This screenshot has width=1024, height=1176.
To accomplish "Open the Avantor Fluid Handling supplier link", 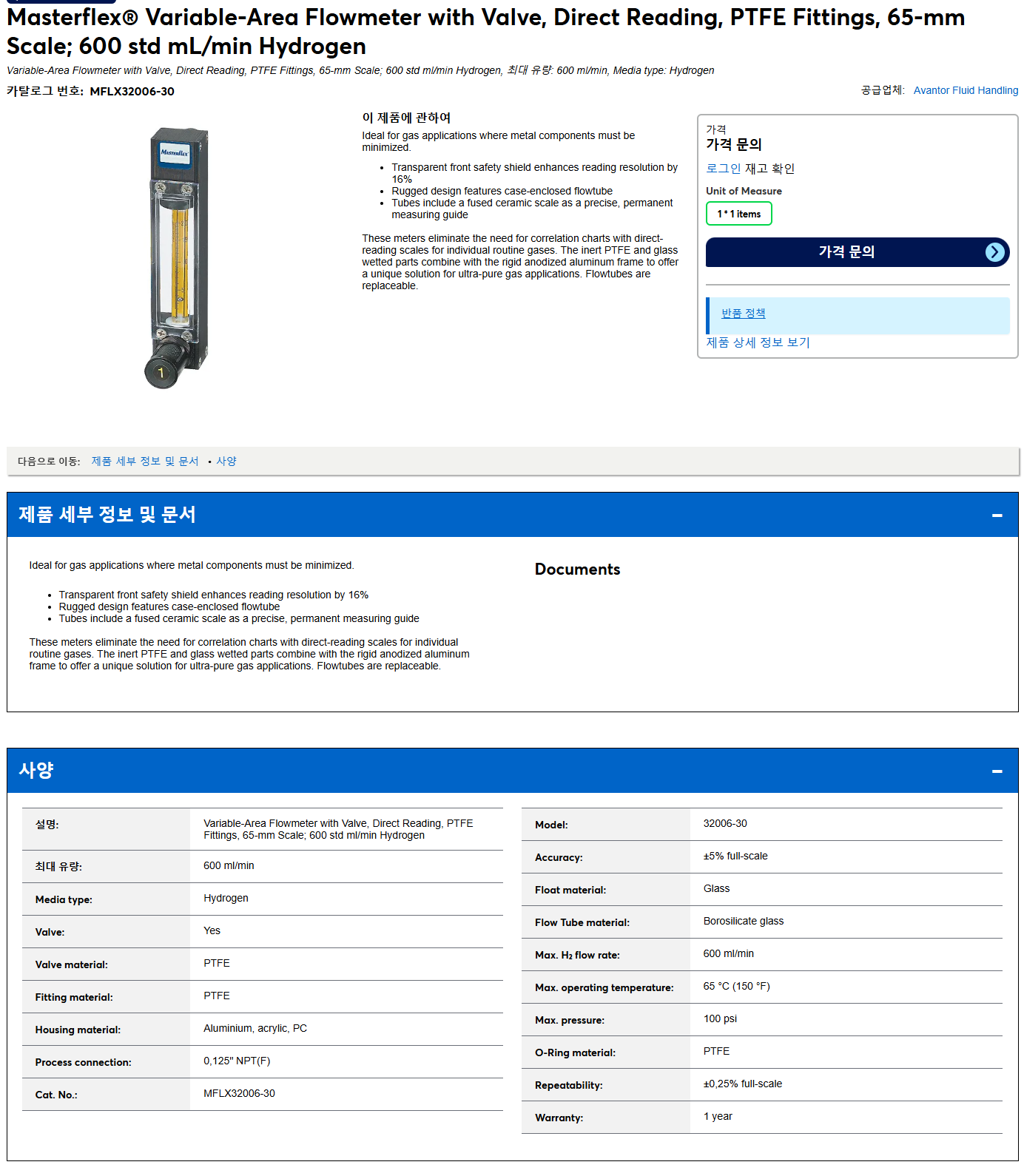I will (966, 90).
